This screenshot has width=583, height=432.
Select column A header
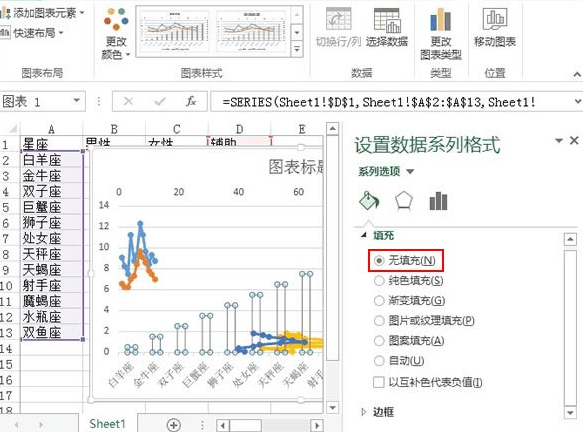pyautogui.click(x=51, y=129)
